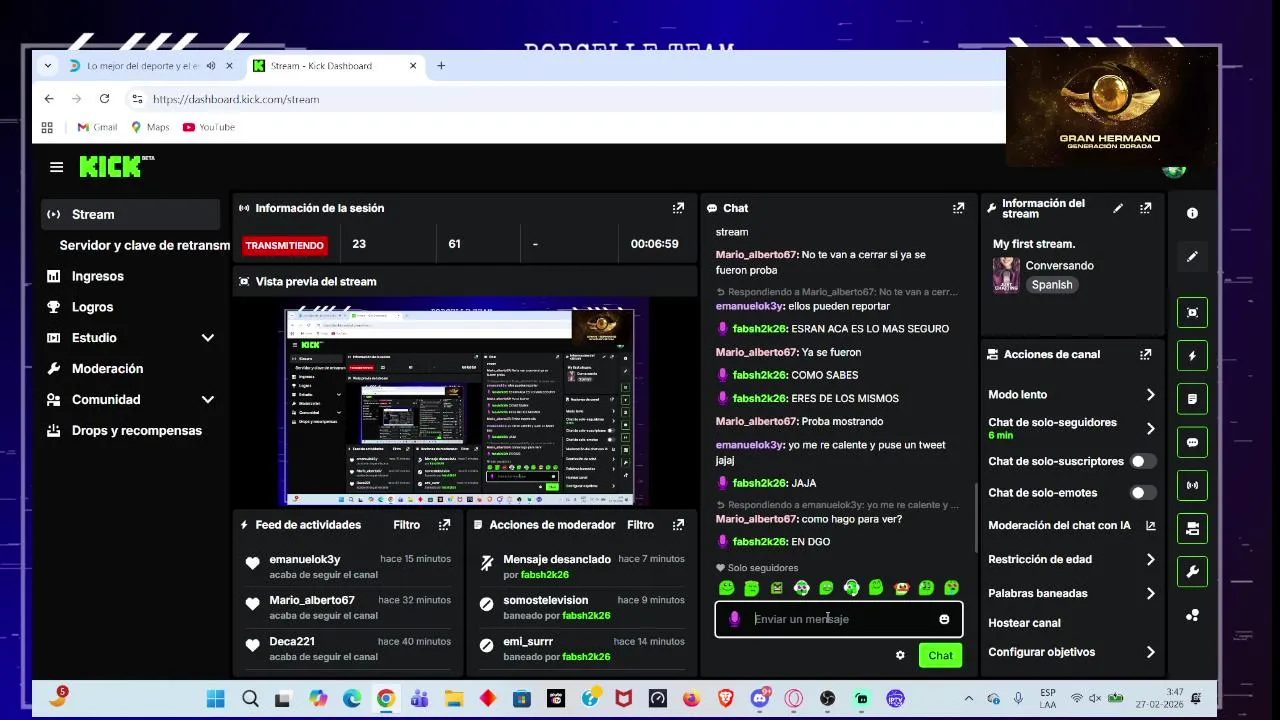Pop out the Información del stream panel
The image size is (1280, 720).
coord(1145,208)
